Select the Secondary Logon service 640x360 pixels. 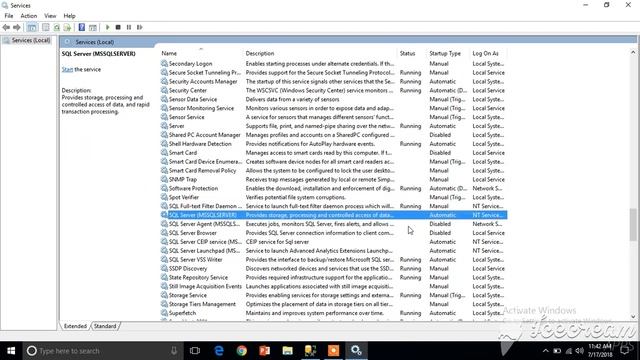point(333,64)
